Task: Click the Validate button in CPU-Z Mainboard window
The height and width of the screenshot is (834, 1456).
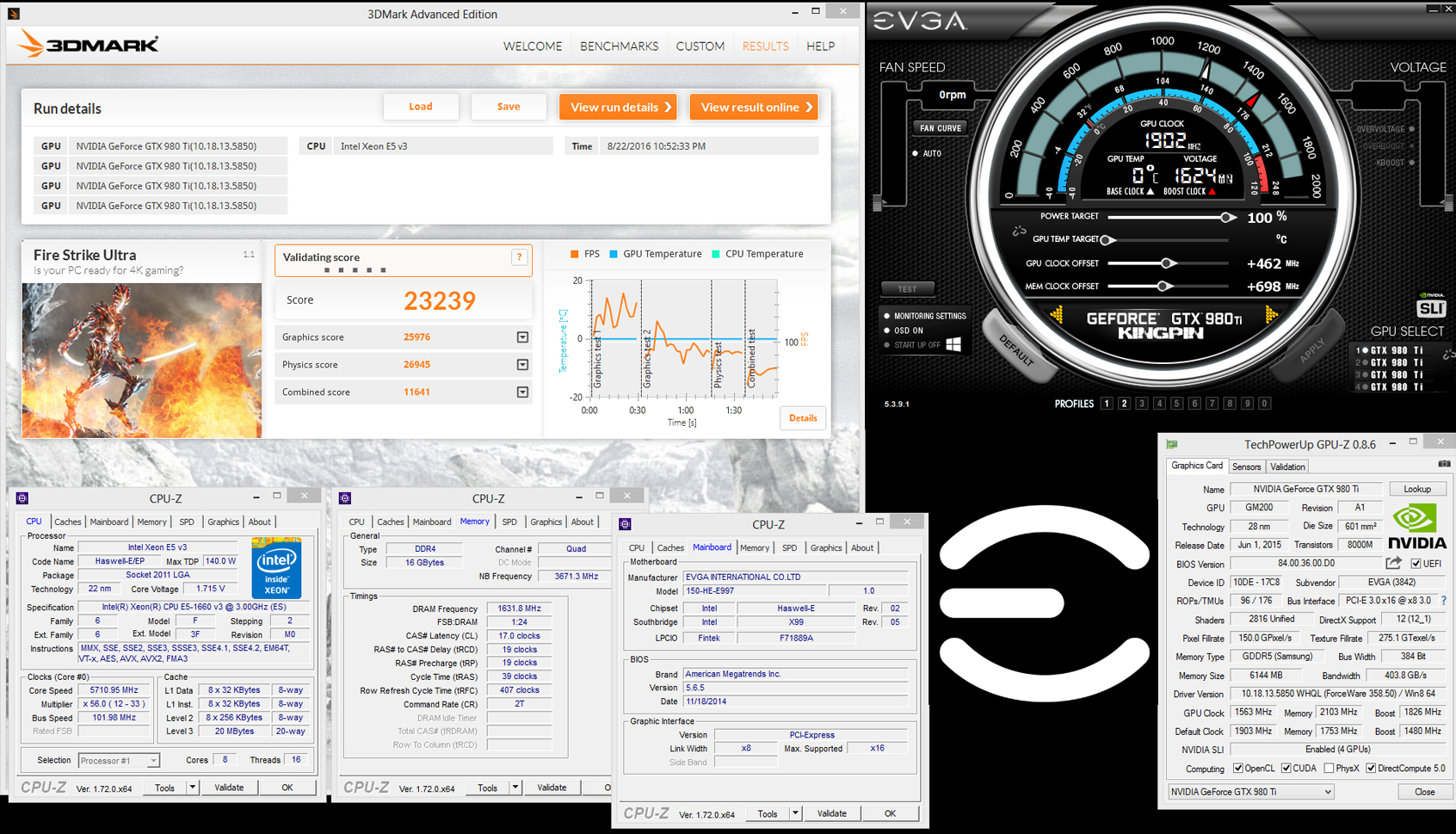Action: [831, 813]
